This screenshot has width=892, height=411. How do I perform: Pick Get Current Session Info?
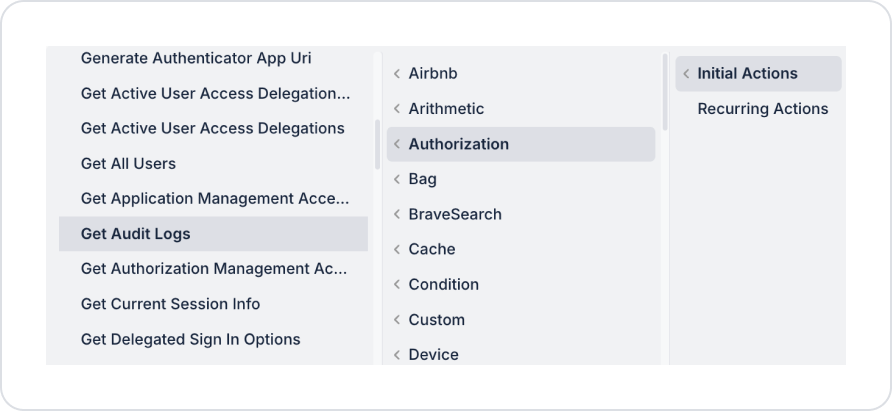[213, 304]
